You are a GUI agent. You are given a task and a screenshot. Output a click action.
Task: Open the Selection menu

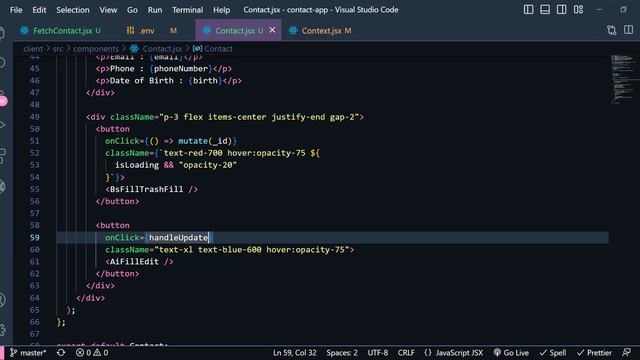pos(73,10)
